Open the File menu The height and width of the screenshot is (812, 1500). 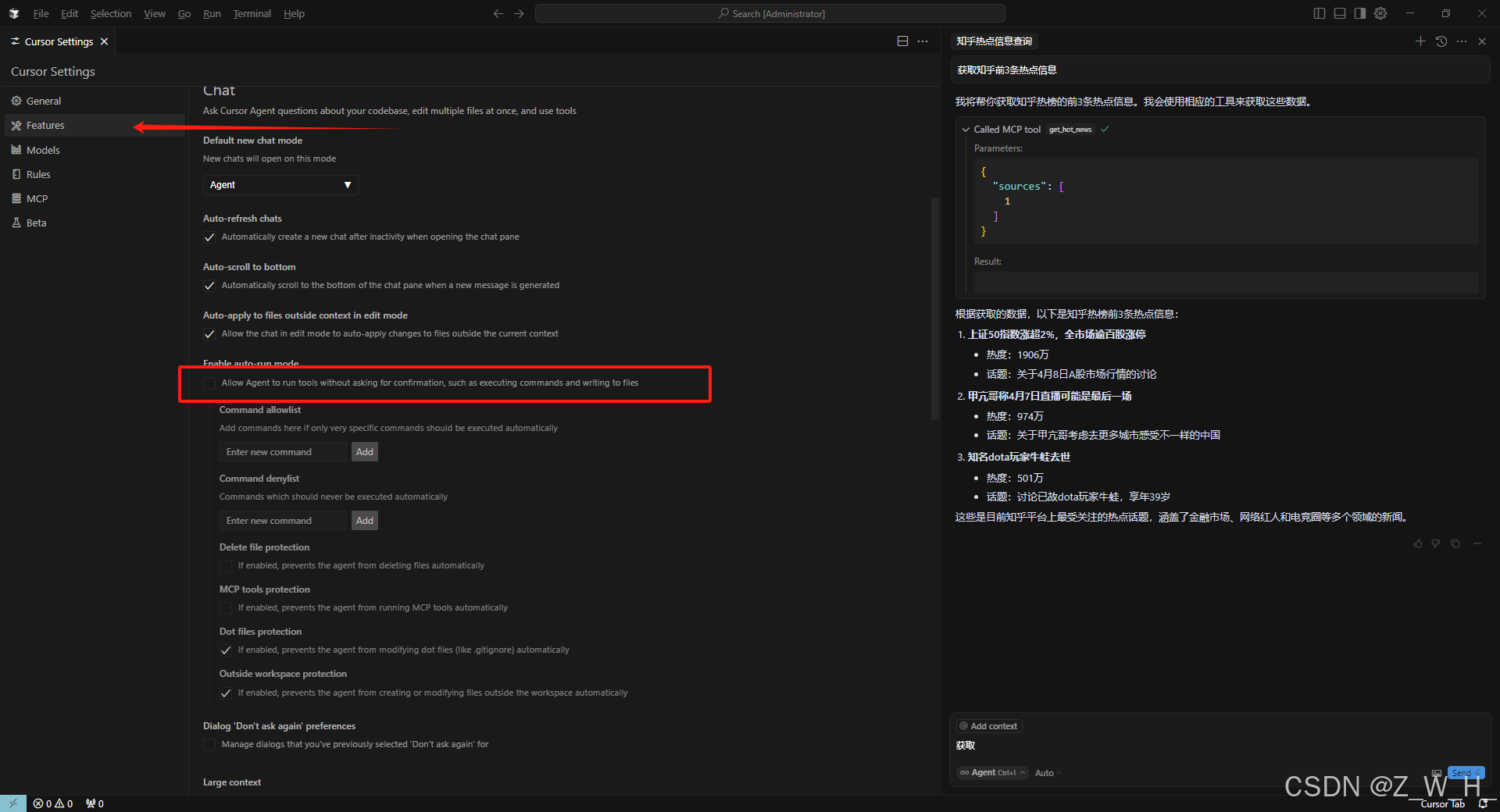click(41, 13)
